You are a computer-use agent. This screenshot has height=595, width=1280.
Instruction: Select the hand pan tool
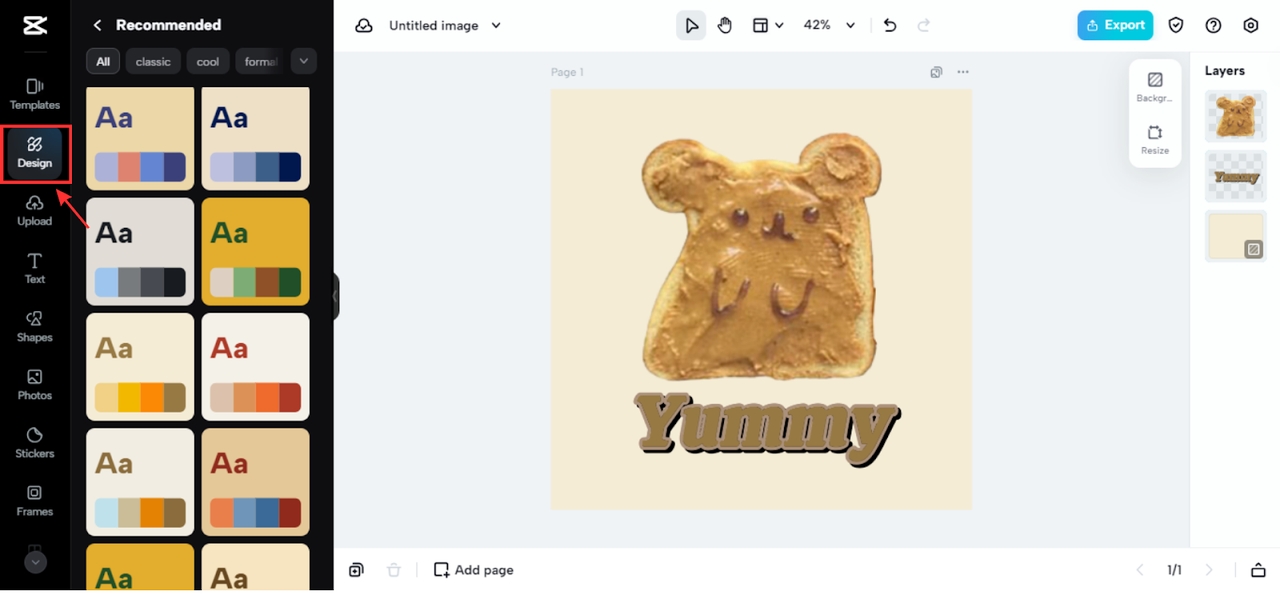tap(725, 25)
